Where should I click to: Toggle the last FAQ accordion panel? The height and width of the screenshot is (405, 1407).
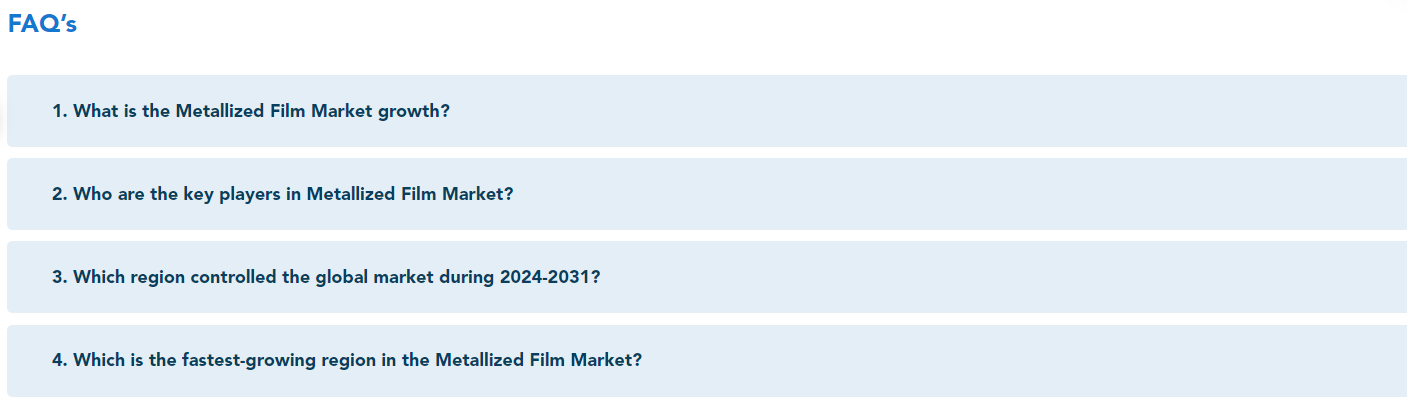[700, 360]
